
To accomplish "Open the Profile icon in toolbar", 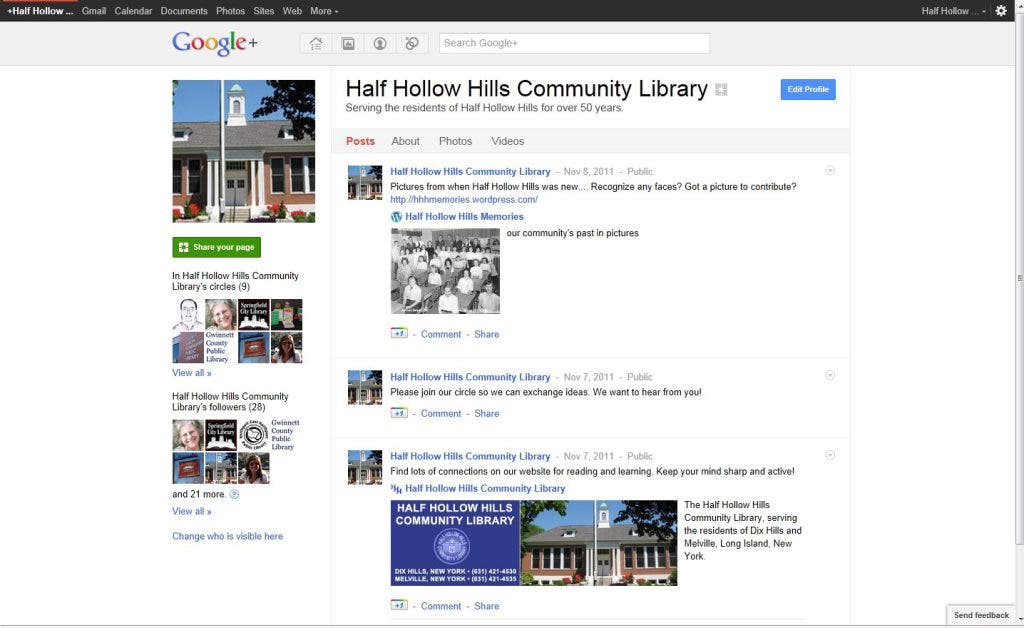I will coord(379,43).
